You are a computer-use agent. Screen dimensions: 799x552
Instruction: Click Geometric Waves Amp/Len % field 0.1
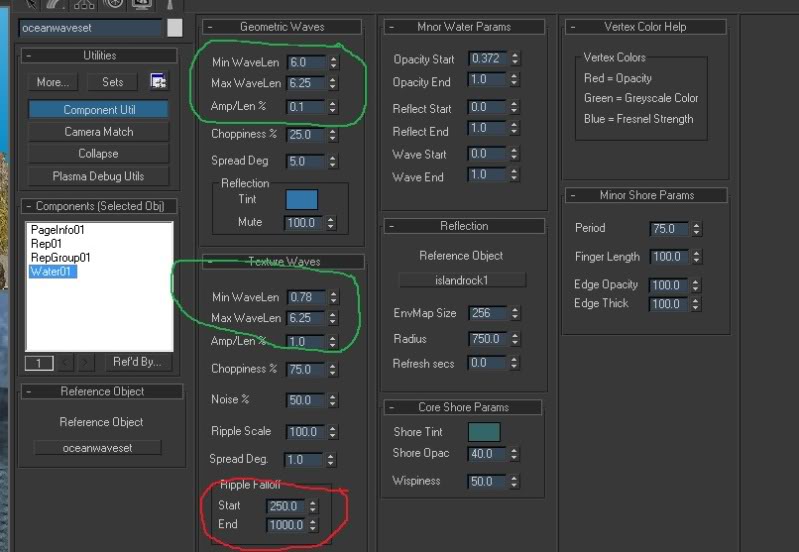click(306, 107)
